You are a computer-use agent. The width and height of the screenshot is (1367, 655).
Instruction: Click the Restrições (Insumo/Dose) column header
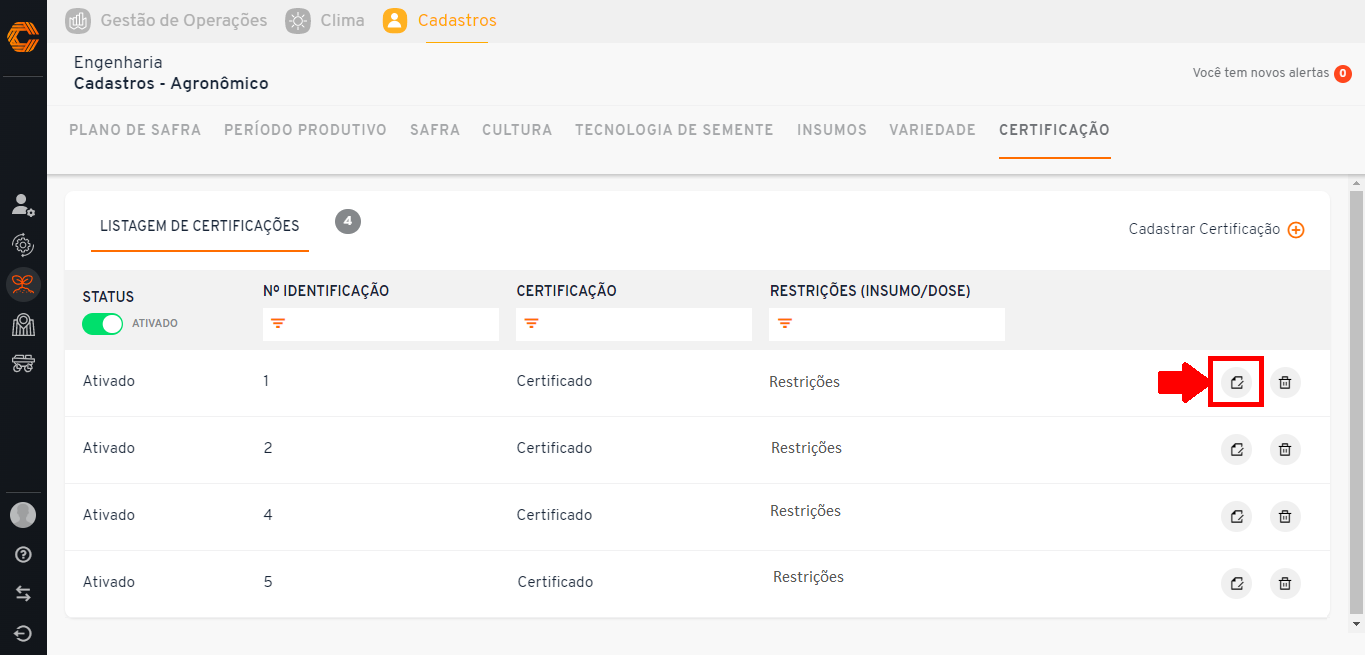click(870, 291)
